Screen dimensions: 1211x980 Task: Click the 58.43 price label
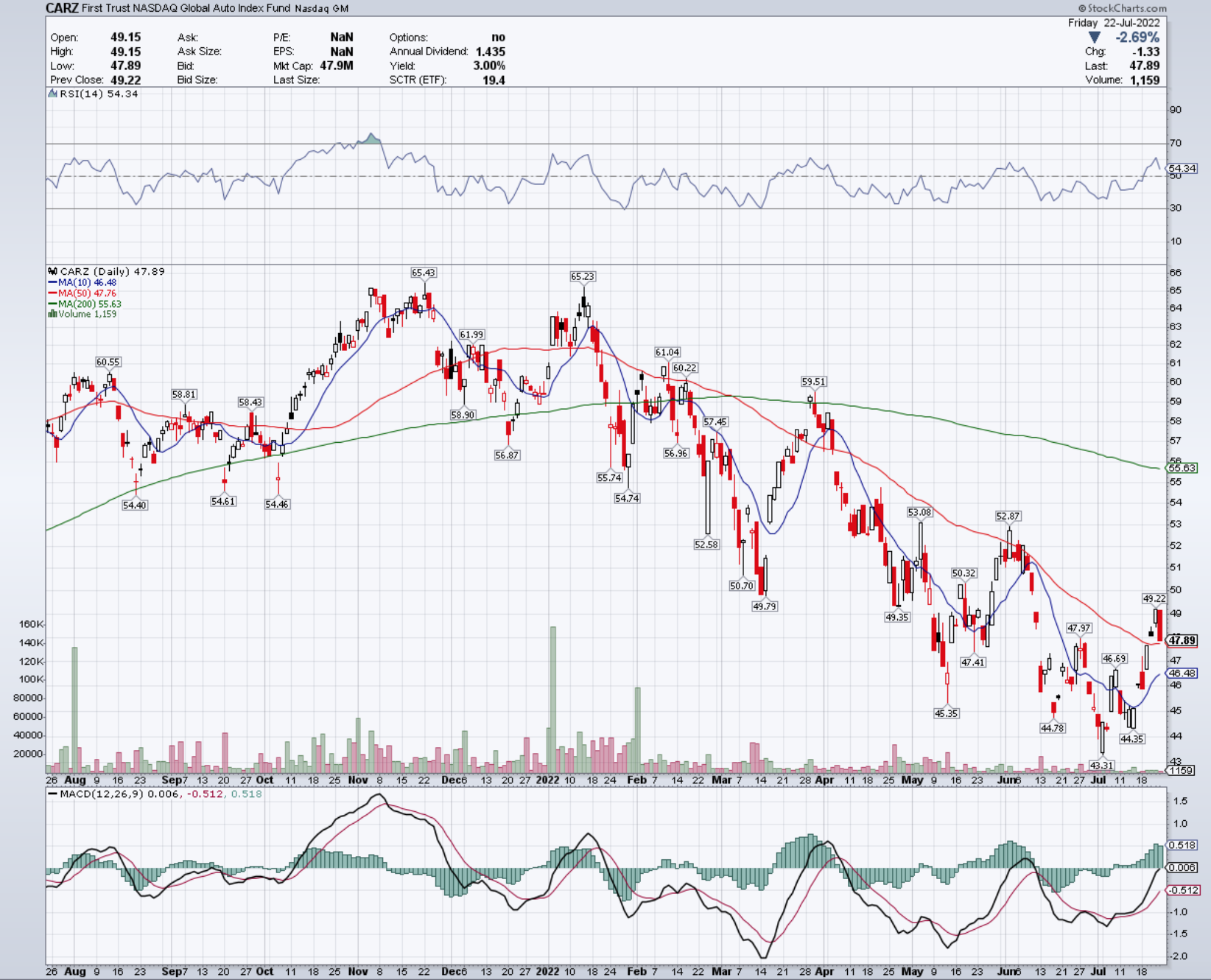[250, 402]
